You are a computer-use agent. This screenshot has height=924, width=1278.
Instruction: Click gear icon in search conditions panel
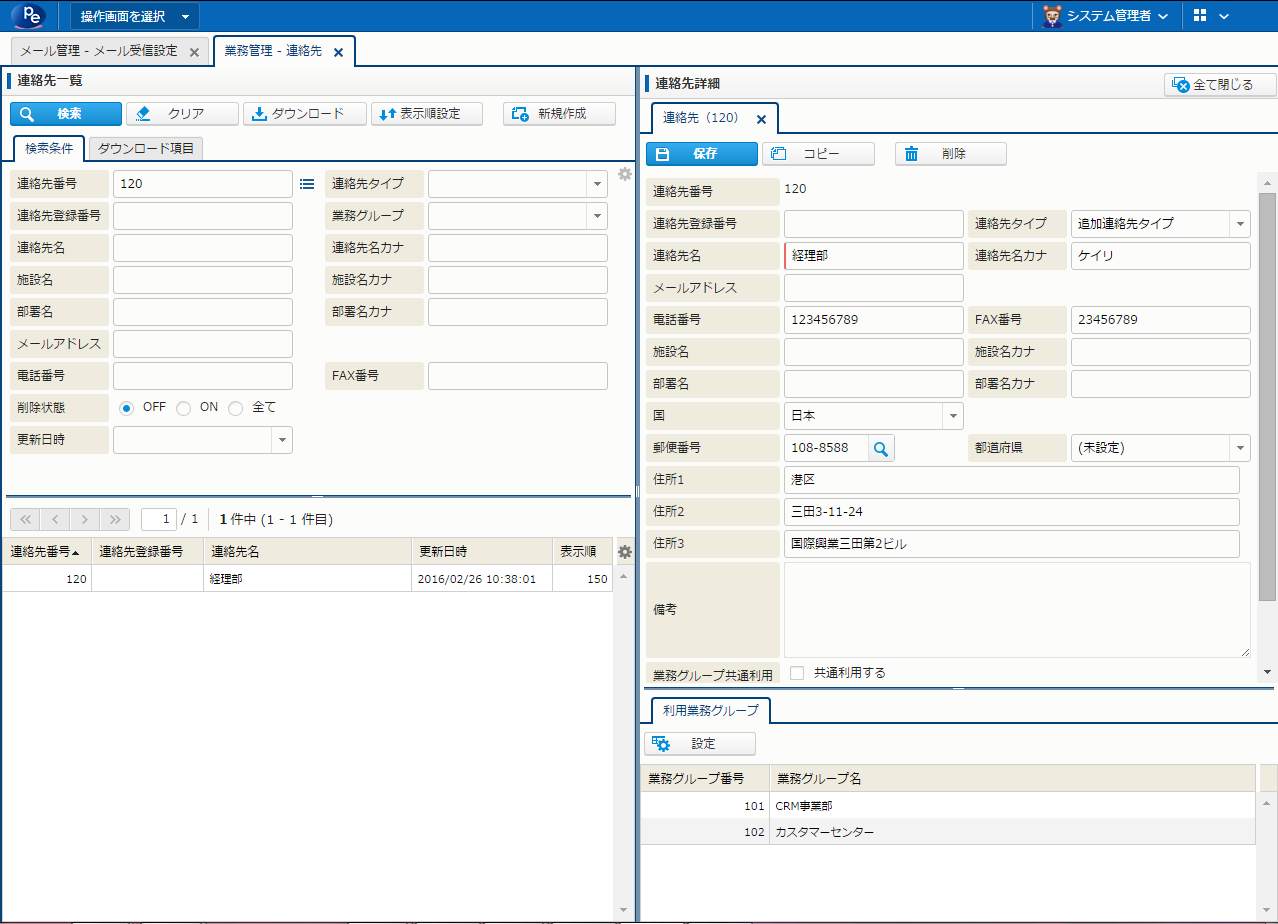click(625, 174)
